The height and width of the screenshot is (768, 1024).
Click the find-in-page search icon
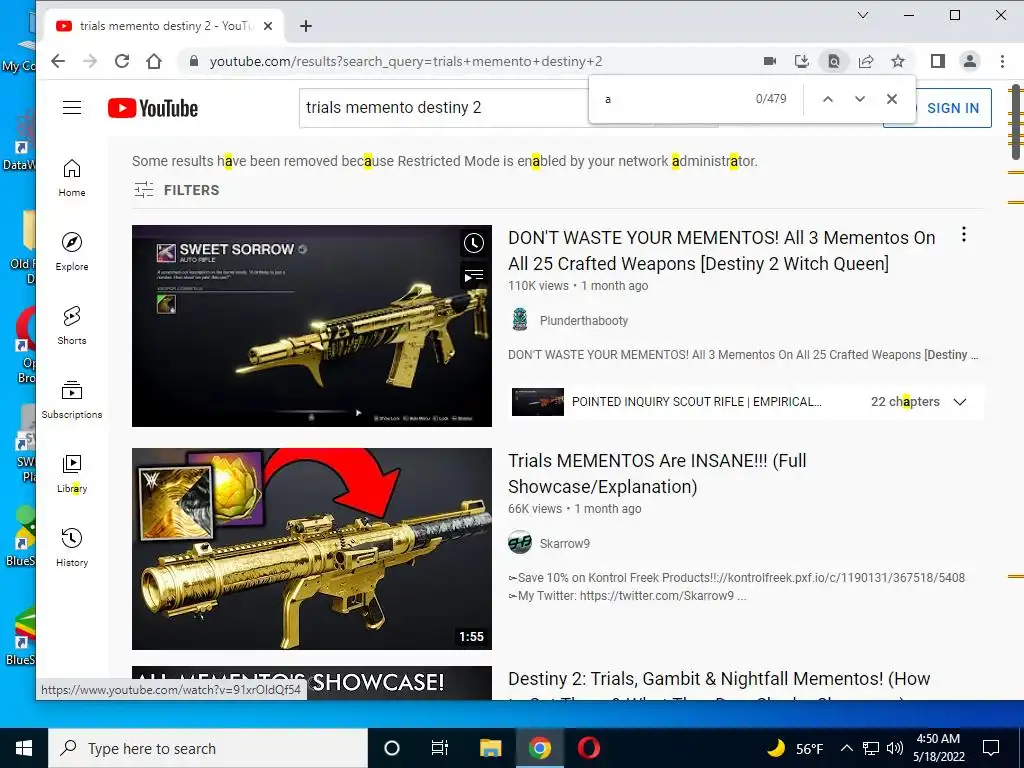click(x=834, y=61)
